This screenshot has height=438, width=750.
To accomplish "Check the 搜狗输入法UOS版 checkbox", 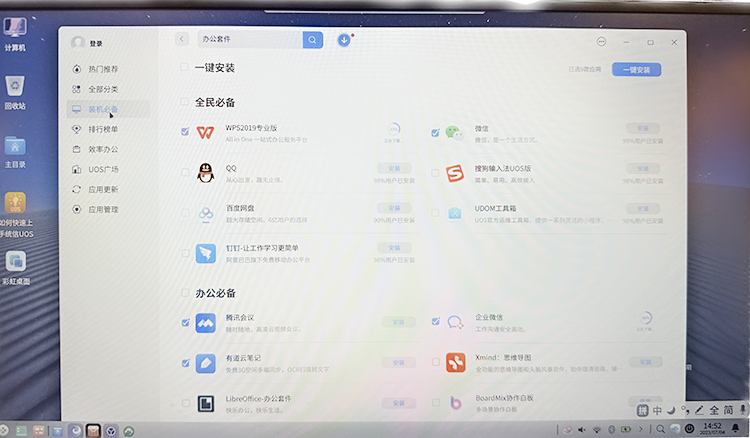I will click(435, 173).
